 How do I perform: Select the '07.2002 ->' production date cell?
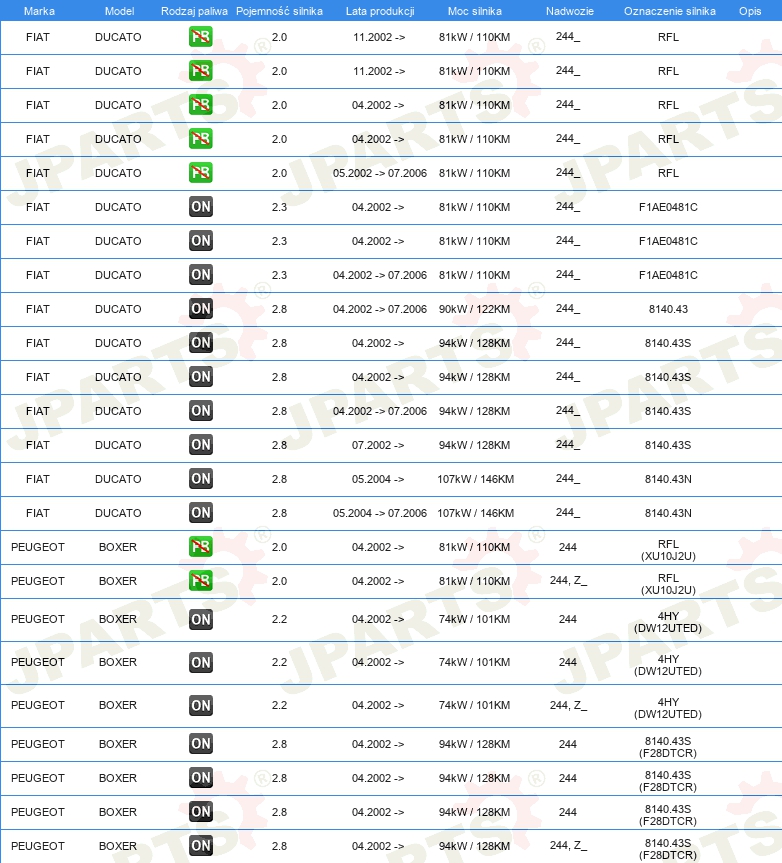click(x=378, y=445)
